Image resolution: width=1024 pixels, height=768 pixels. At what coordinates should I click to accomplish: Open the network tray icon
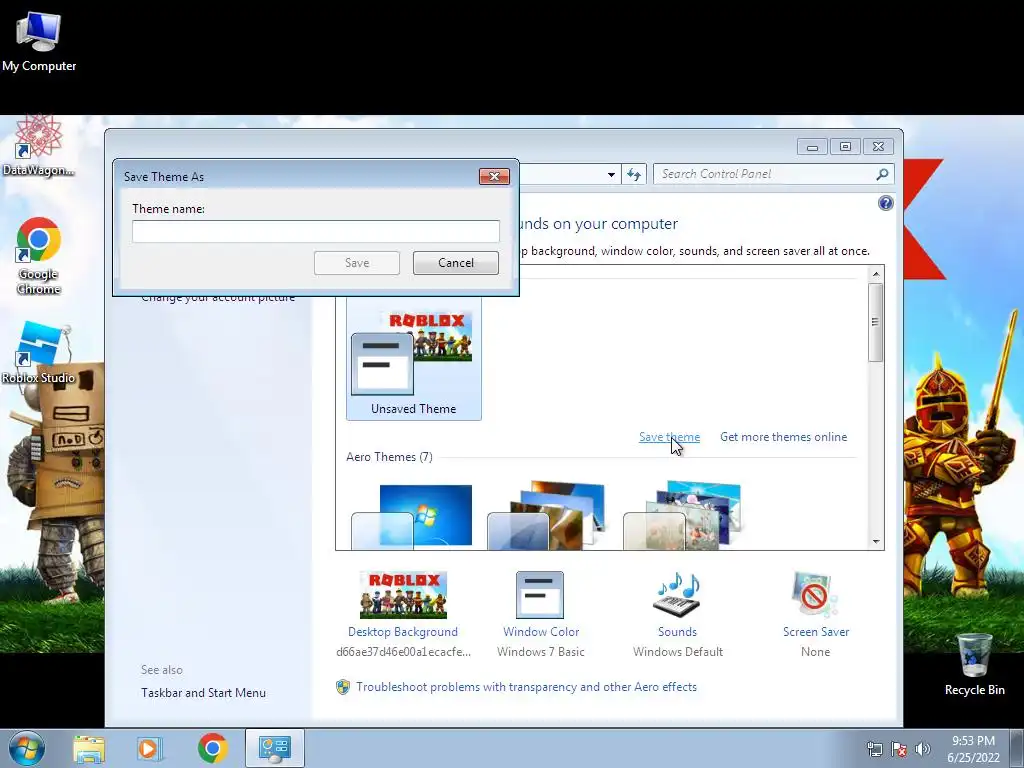click(x=874, y=749)
